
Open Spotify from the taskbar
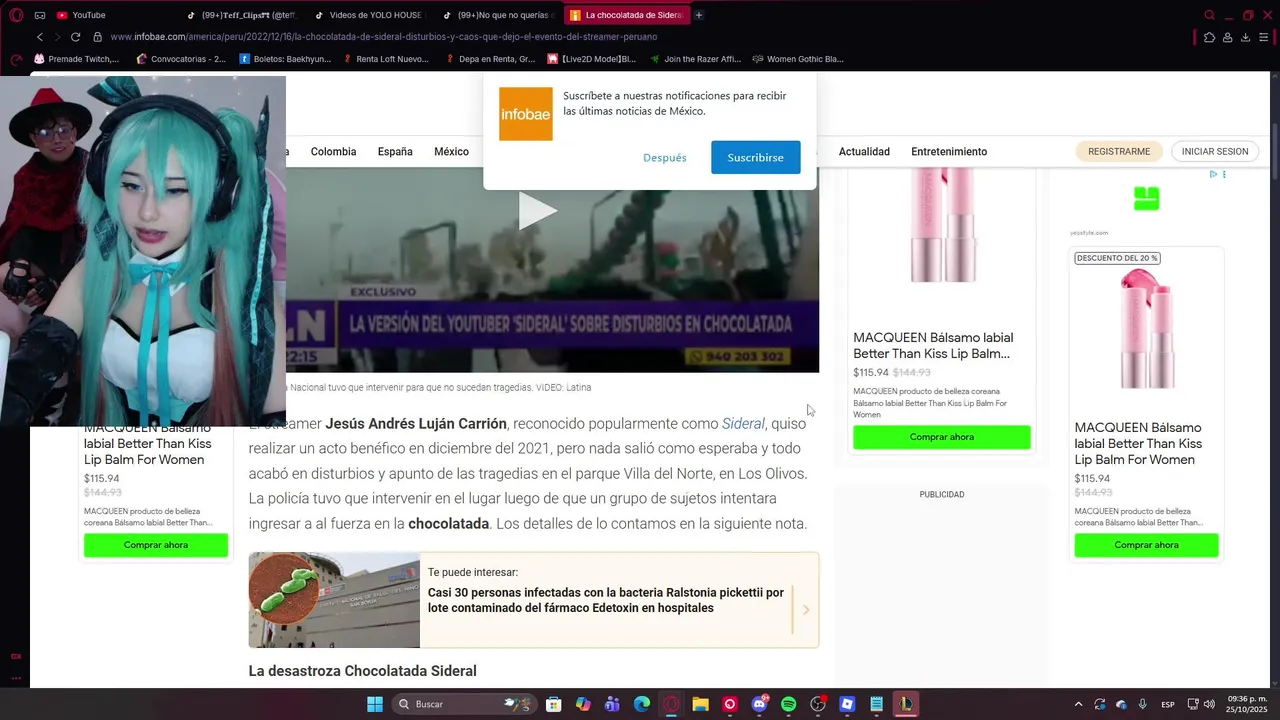788,704
